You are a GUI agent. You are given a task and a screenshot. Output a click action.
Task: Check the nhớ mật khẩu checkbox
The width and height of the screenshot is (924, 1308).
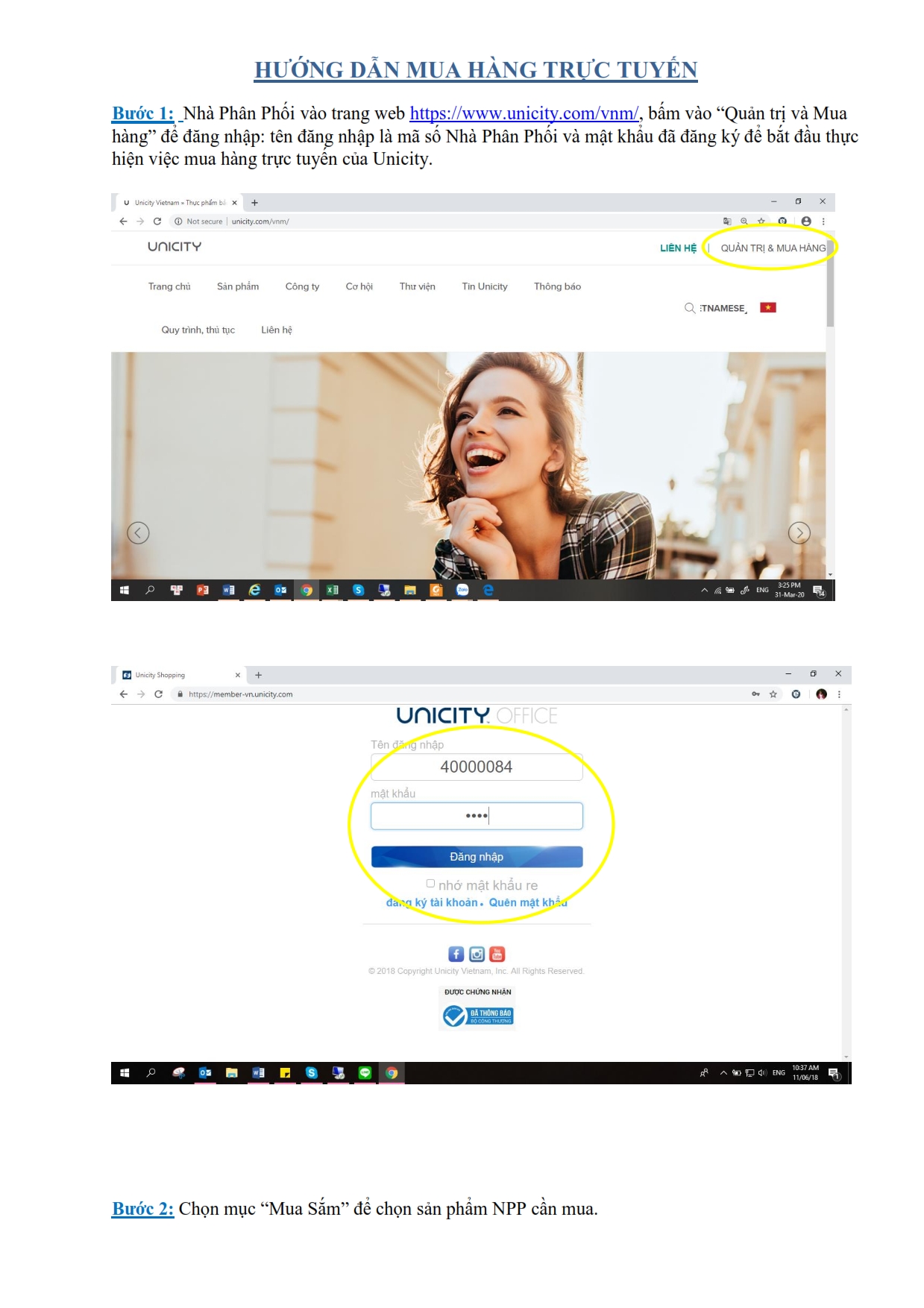430,884
